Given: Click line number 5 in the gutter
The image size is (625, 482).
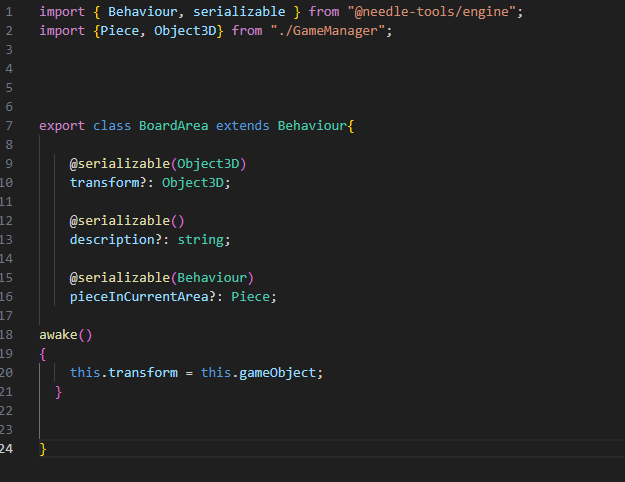Looking at the screenshot, I should point(9,88).
